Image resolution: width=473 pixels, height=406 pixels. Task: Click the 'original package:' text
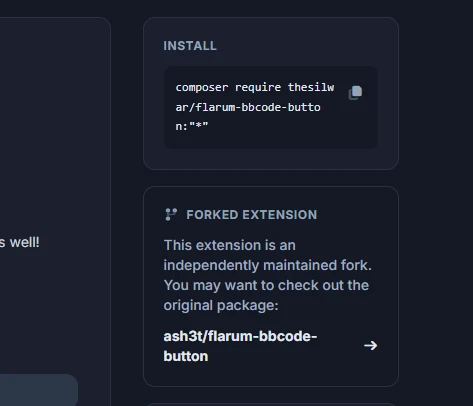[x=221, y=305]
